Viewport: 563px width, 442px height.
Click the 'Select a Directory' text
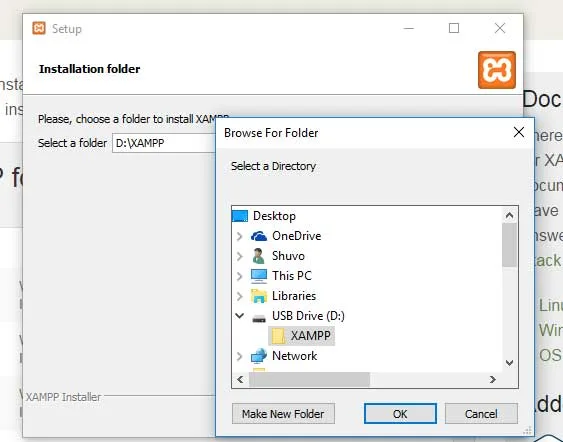[x=274, y=166]
